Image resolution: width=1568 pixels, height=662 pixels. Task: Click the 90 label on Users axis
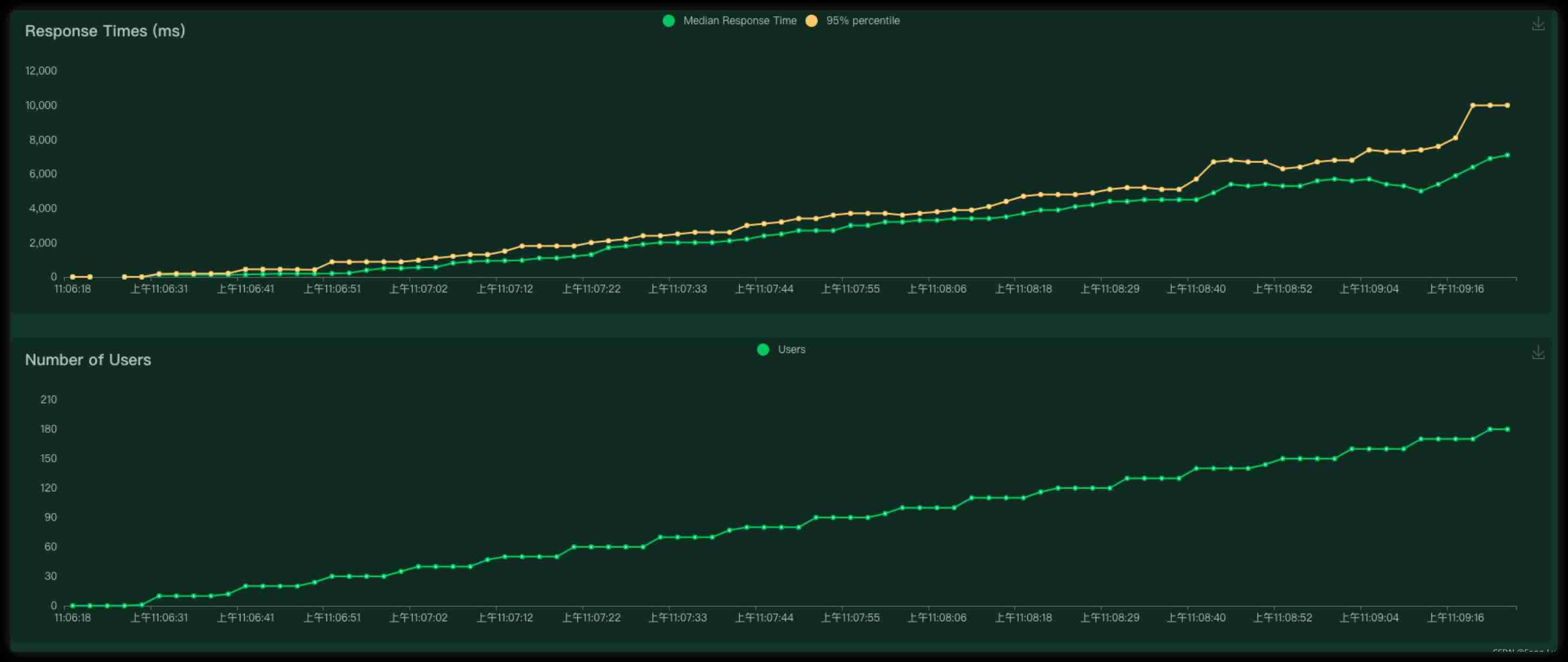(50, 517)
